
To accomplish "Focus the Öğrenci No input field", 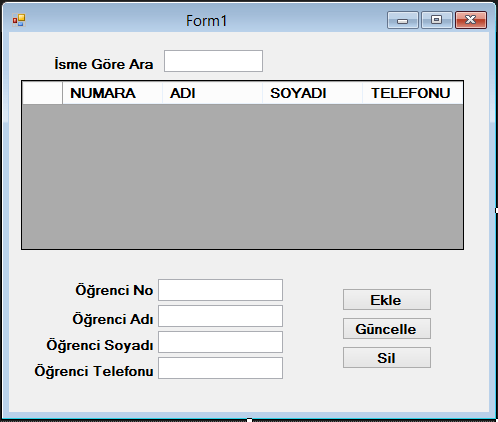I will [x=220, y=290].
